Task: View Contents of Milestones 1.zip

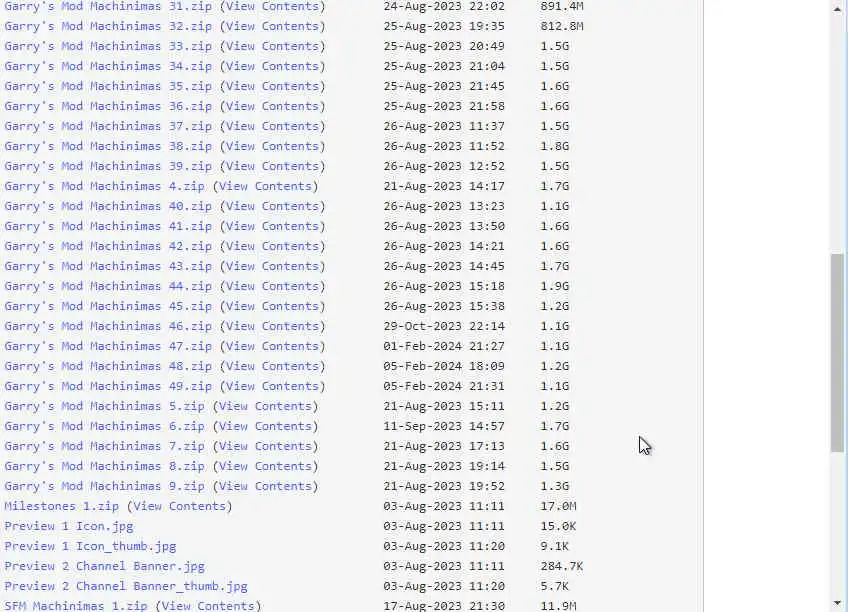Action: [180, 507]
